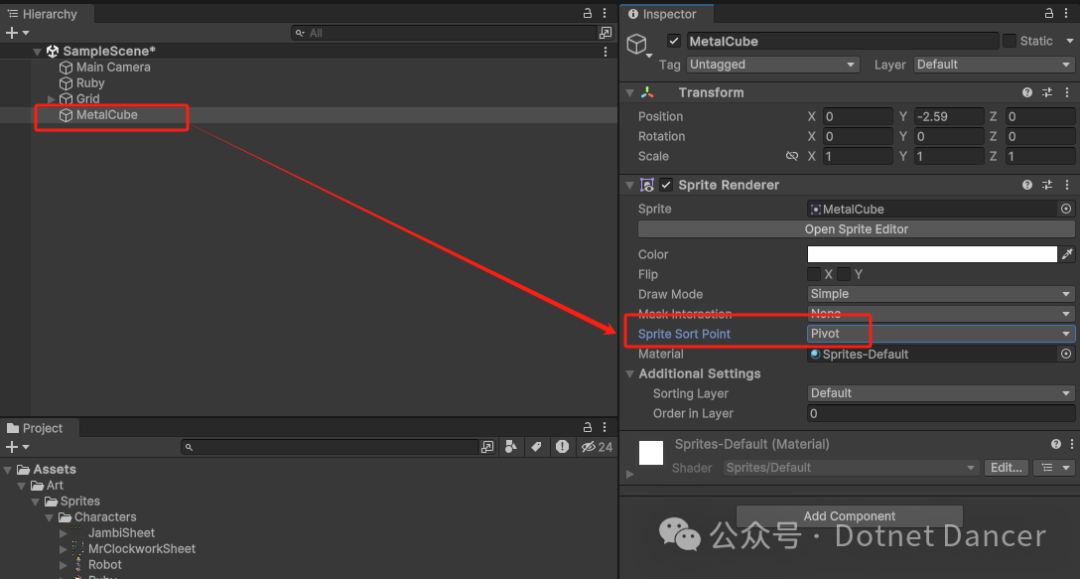Open the Hierarchy panel three-dot menu
This screenshot has width=1080, height=579.
click(605, 13)
